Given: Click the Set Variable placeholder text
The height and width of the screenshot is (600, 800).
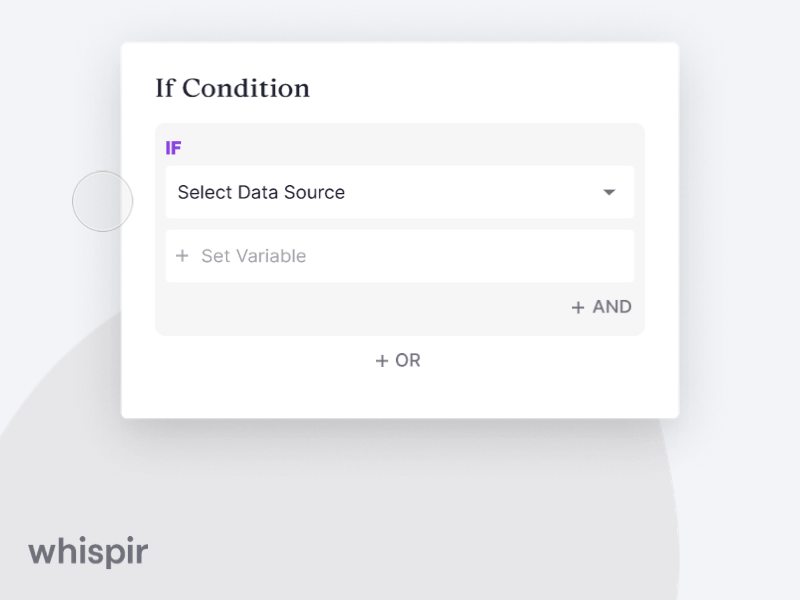Looking at the screenshot, I should pos(252,256).
